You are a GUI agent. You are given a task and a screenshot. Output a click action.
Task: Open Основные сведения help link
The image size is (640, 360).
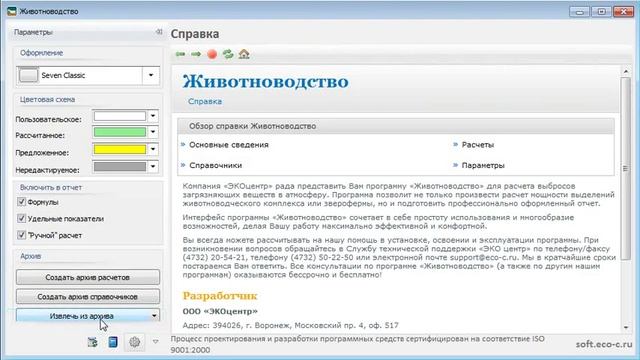[x=229, y=145]
